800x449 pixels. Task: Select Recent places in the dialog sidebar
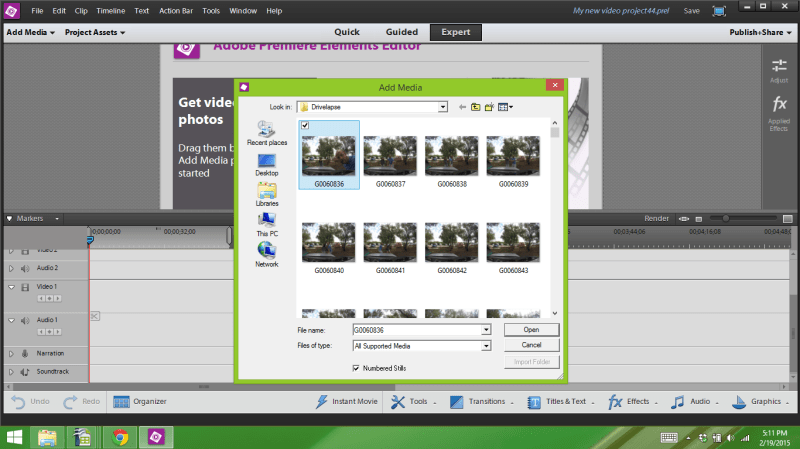point(267,133)
